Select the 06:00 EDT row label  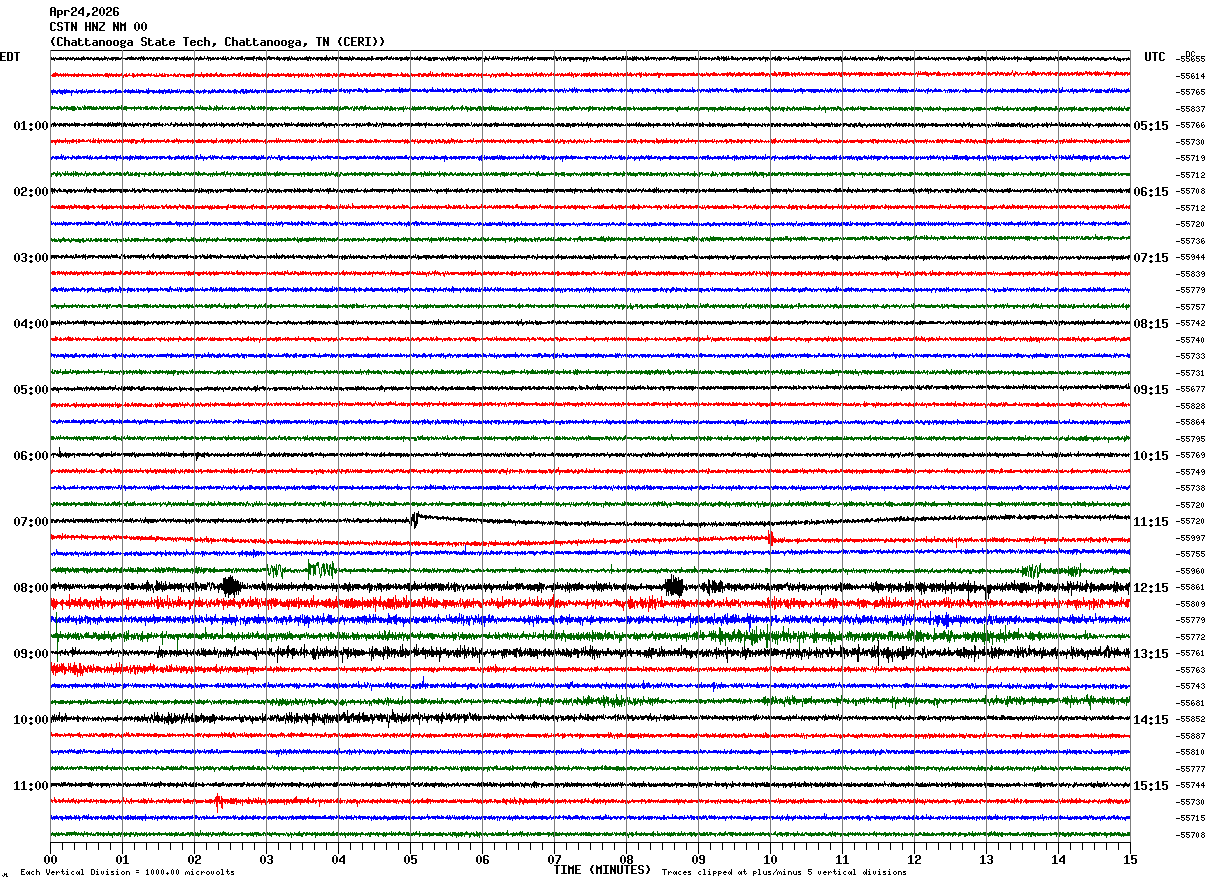pyautogui.click(x=31, y=456)
